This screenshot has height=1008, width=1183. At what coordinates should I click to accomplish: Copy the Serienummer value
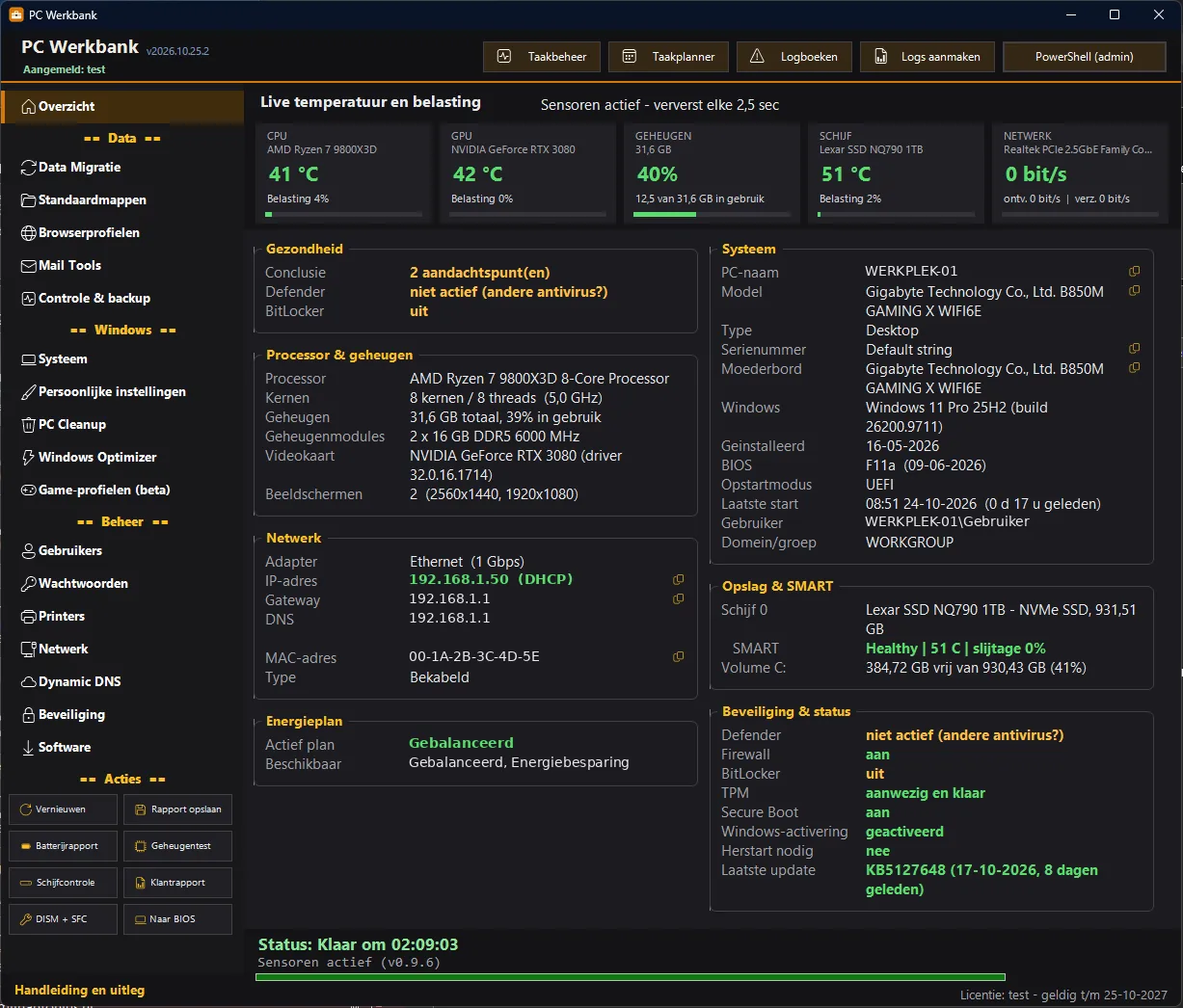tap(1134, 349)
